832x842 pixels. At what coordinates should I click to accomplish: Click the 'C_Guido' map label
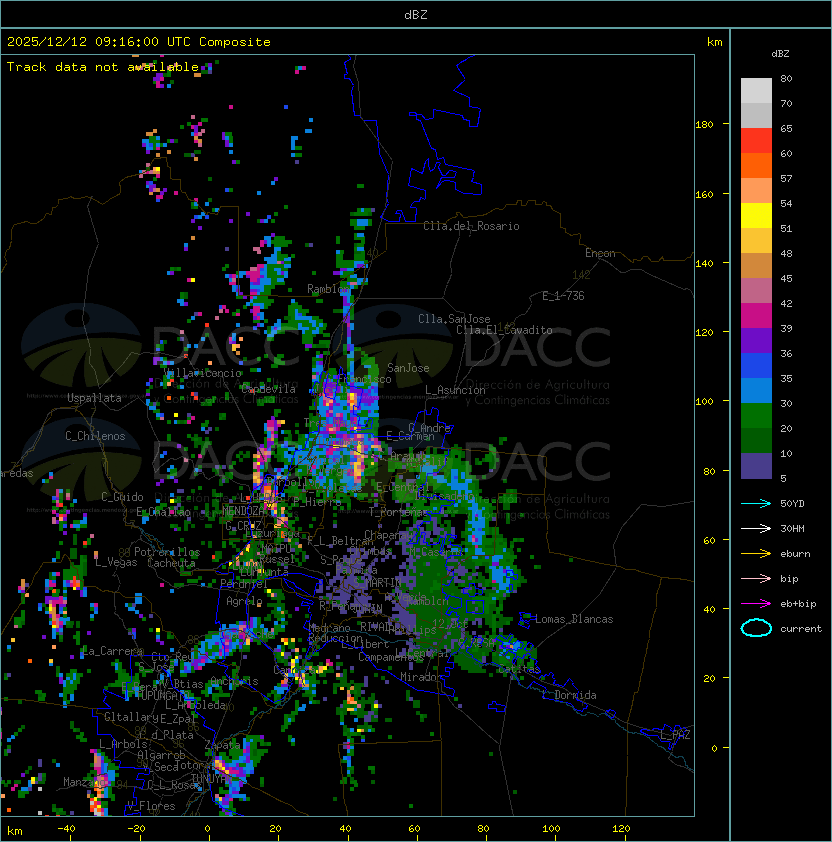122,497
